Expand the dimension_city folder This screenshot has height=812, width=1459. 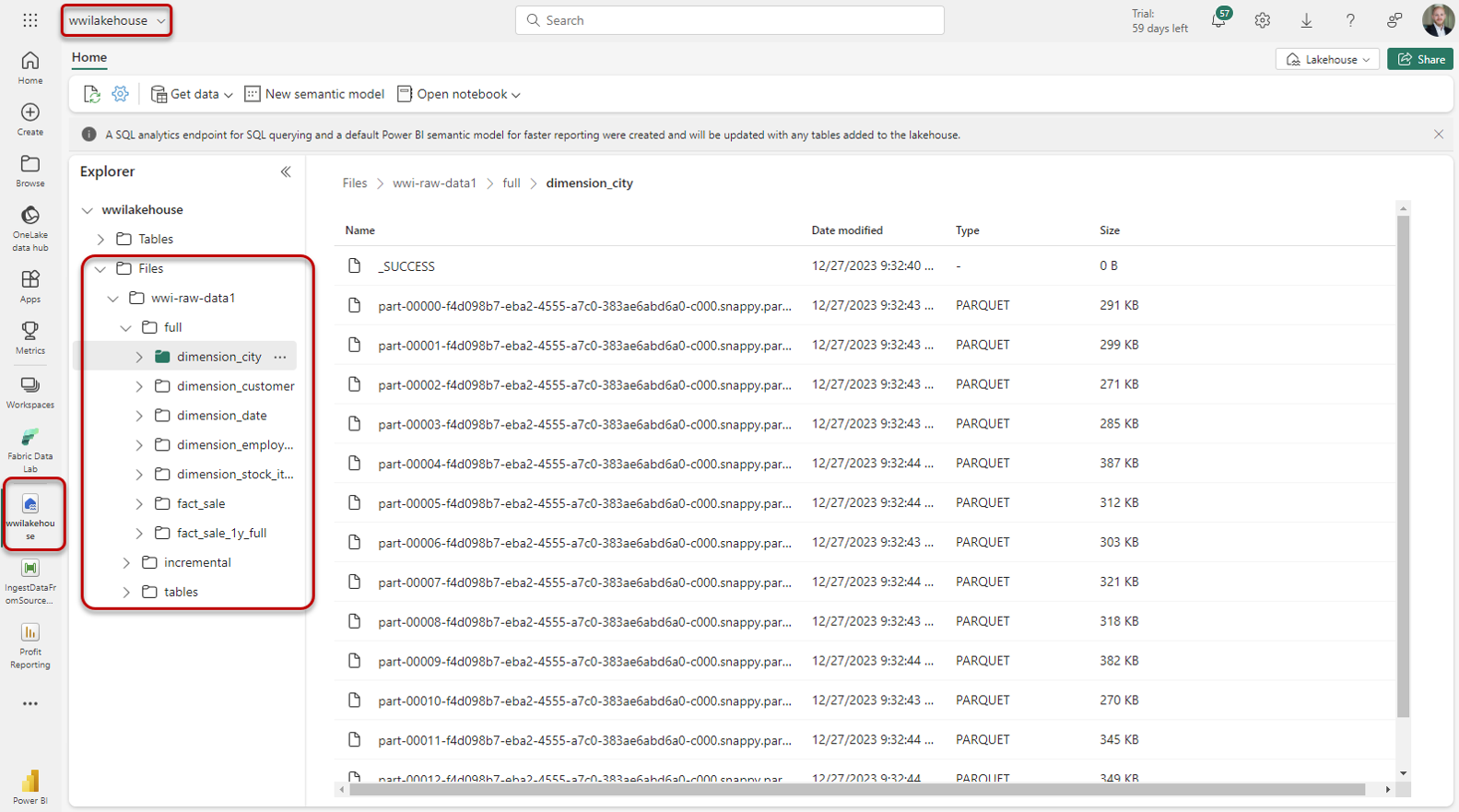(x=139, y=357)
